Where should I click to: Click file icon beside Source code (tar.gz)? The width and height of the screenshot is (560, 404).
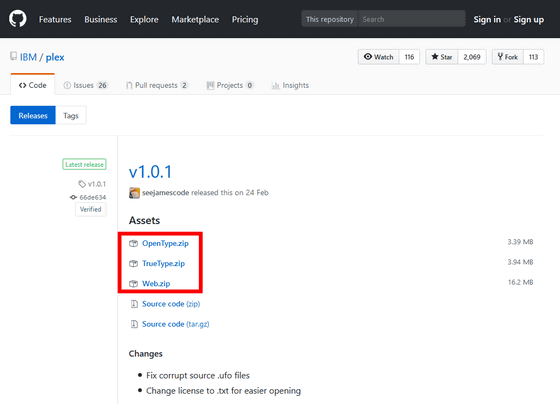tap(134, 324)
